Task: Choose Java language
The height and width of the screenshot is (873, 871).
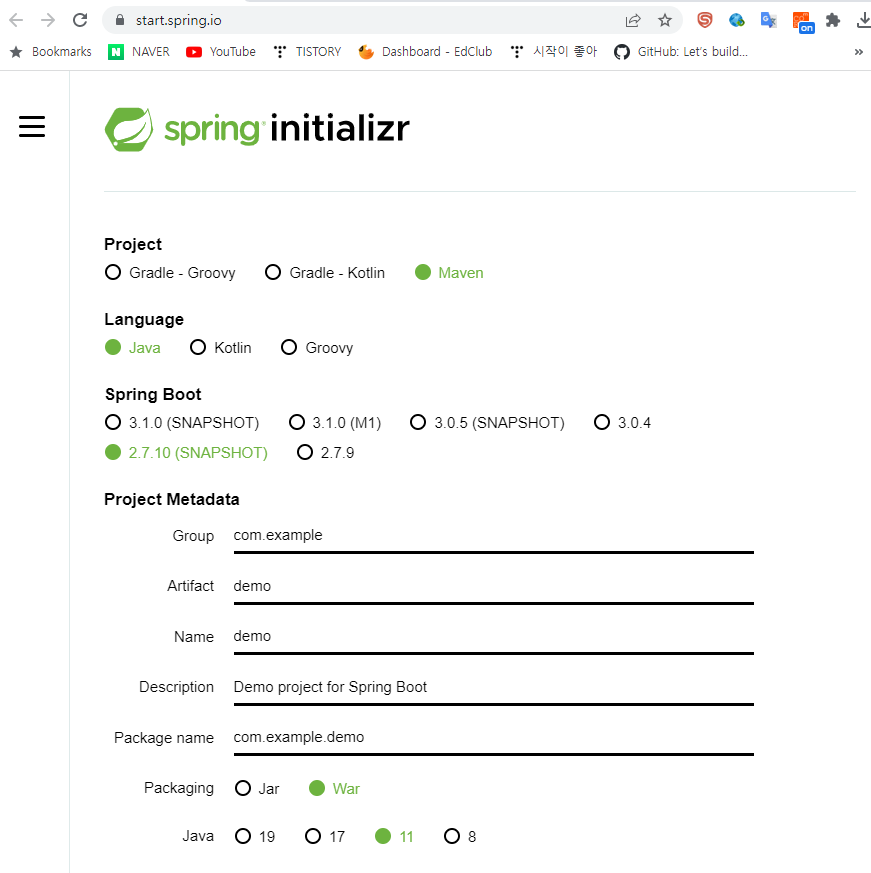Action: click(133, 348)
